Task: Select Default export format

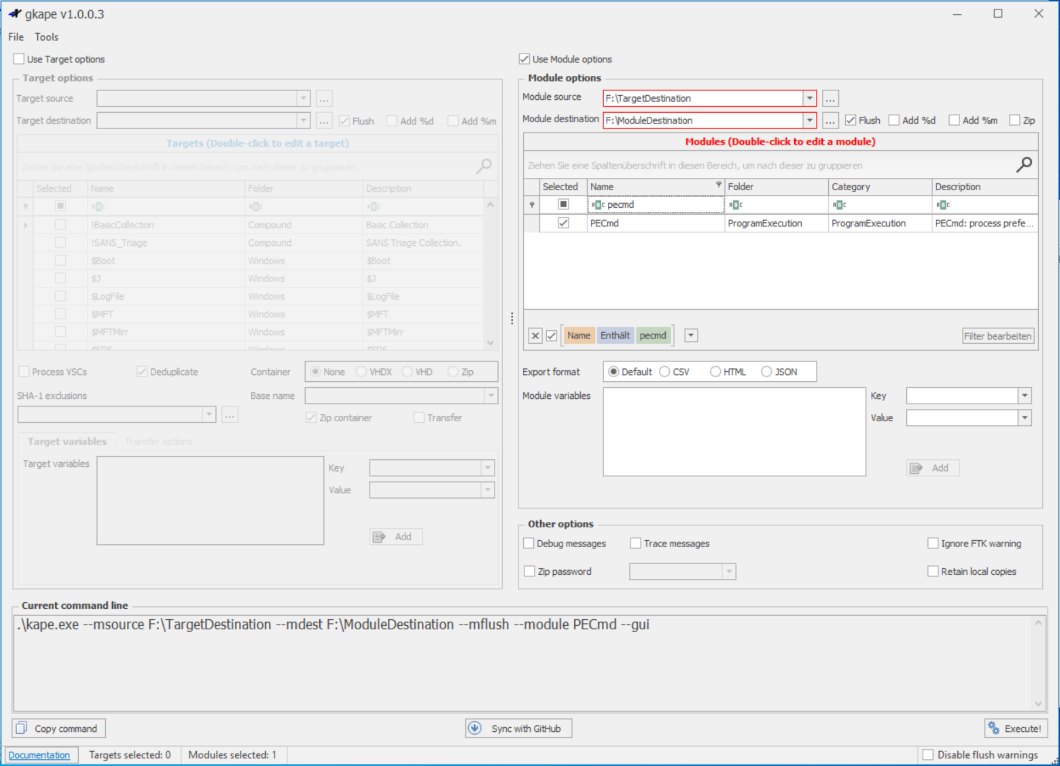Action: click(x=613, y=372)
